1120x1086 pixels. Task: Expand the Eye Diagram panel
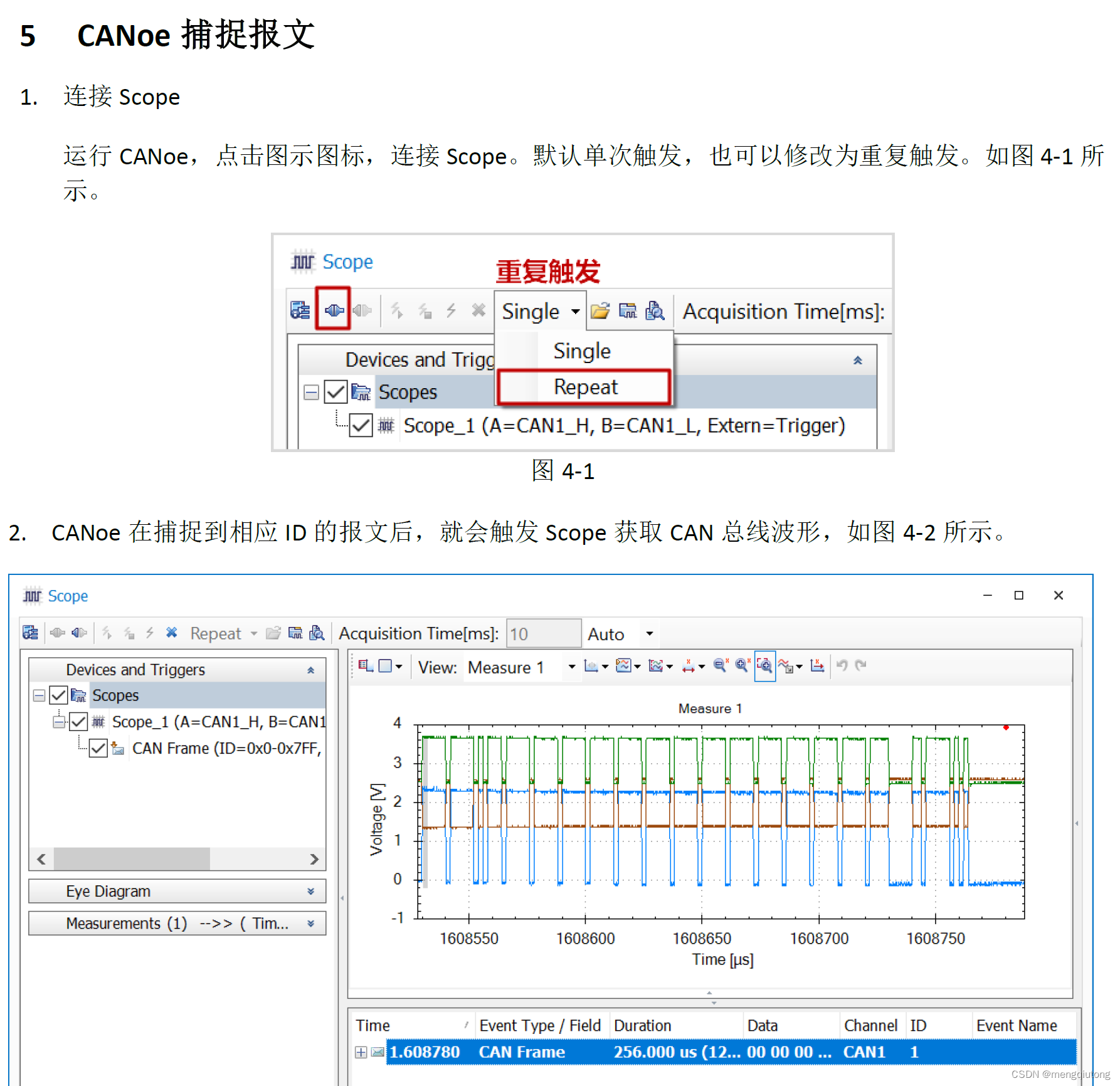pyautogui.click(x=310, y=892)
